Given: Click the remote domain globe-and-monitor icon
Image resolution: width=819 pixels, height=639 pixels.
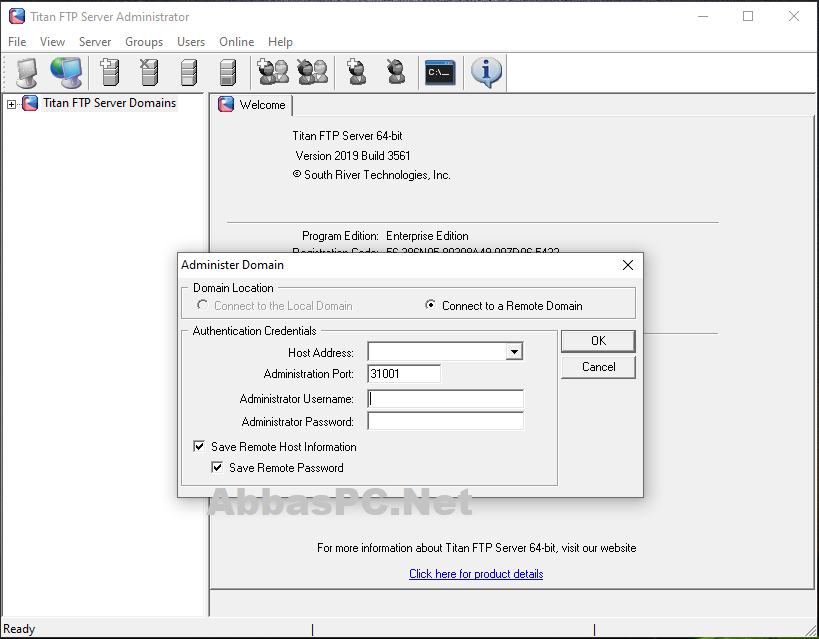Looking at the screenshot, I should (x=66, y=72).
